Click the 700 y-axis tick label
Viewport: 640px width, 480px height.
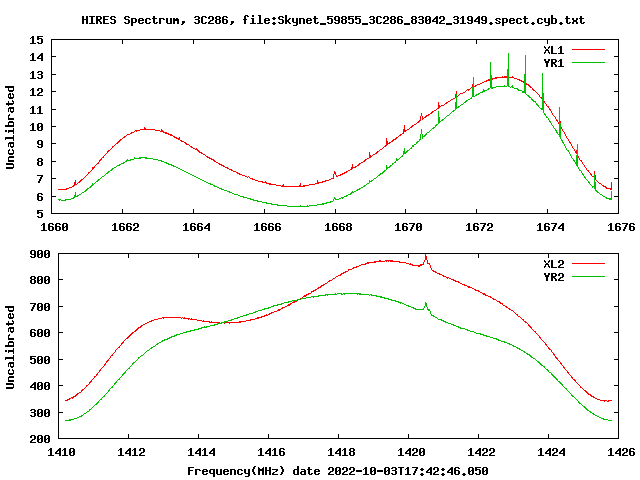[40, 307]
